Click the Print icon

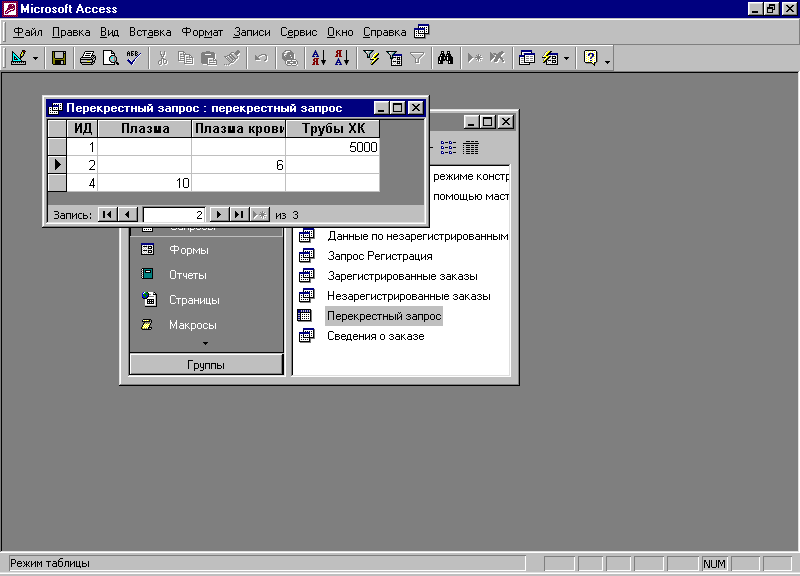click(88, 58)
